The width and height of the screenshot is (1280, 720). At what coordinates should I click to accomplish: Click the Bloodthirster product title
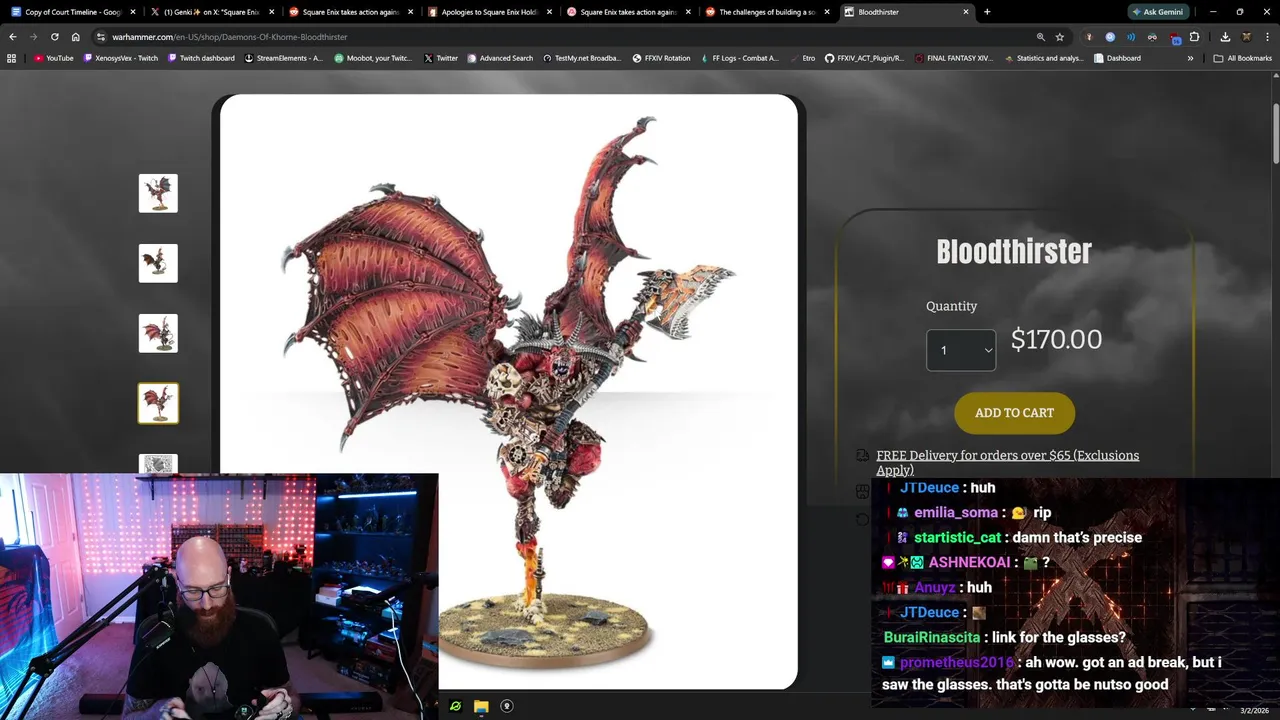[1014, 252]
